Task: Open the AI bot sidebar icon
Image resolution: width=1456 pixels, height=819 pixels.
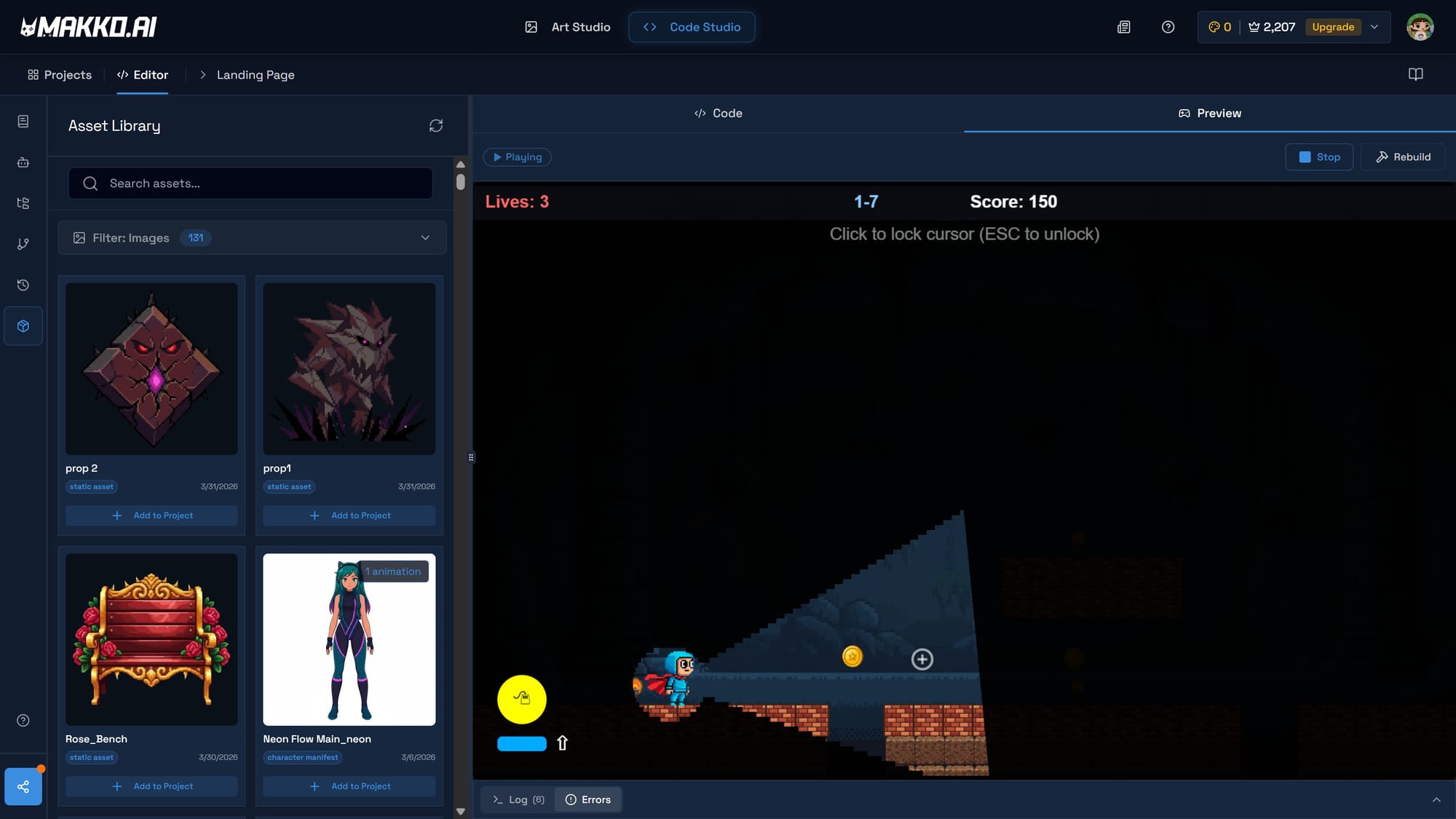Action: point(23,162)
